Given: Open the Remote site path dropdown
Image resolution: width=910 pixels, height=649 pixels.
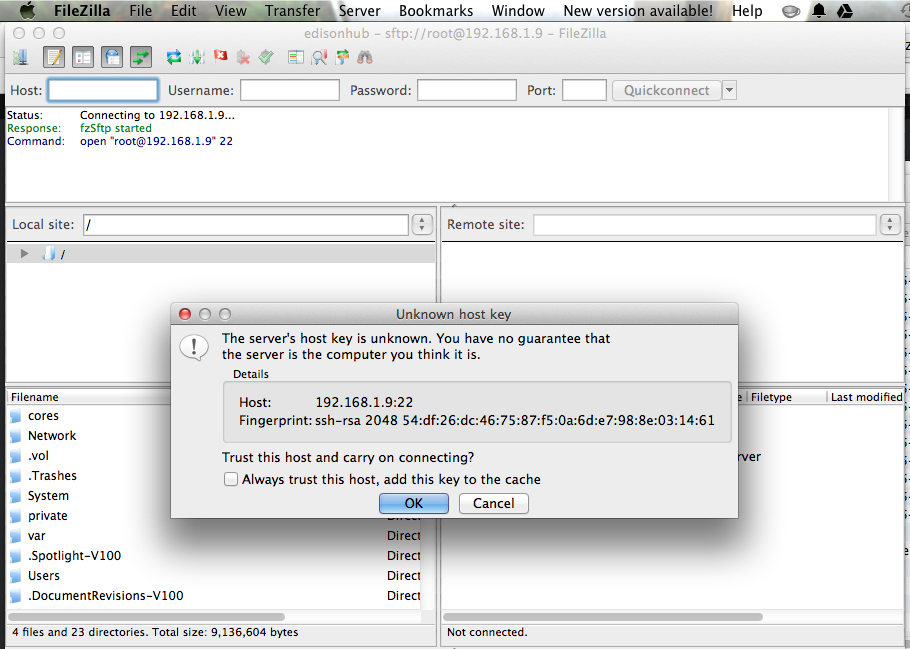Looking at the screenshot, I should (x=890, y=225).
